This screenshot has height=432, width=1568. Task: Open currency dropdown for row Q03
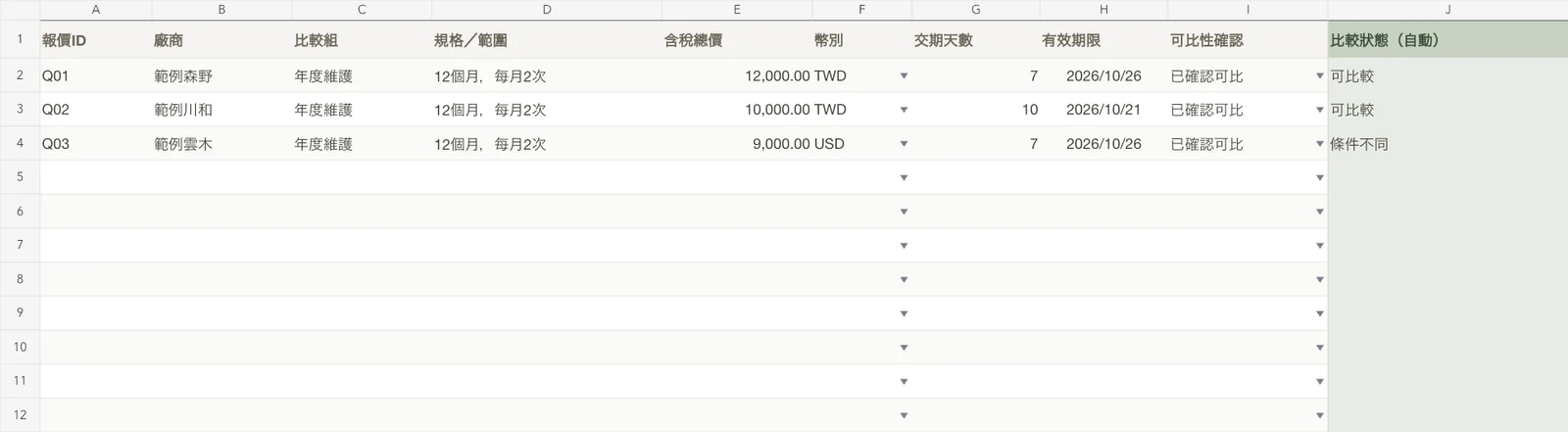(x=904, y=144)
